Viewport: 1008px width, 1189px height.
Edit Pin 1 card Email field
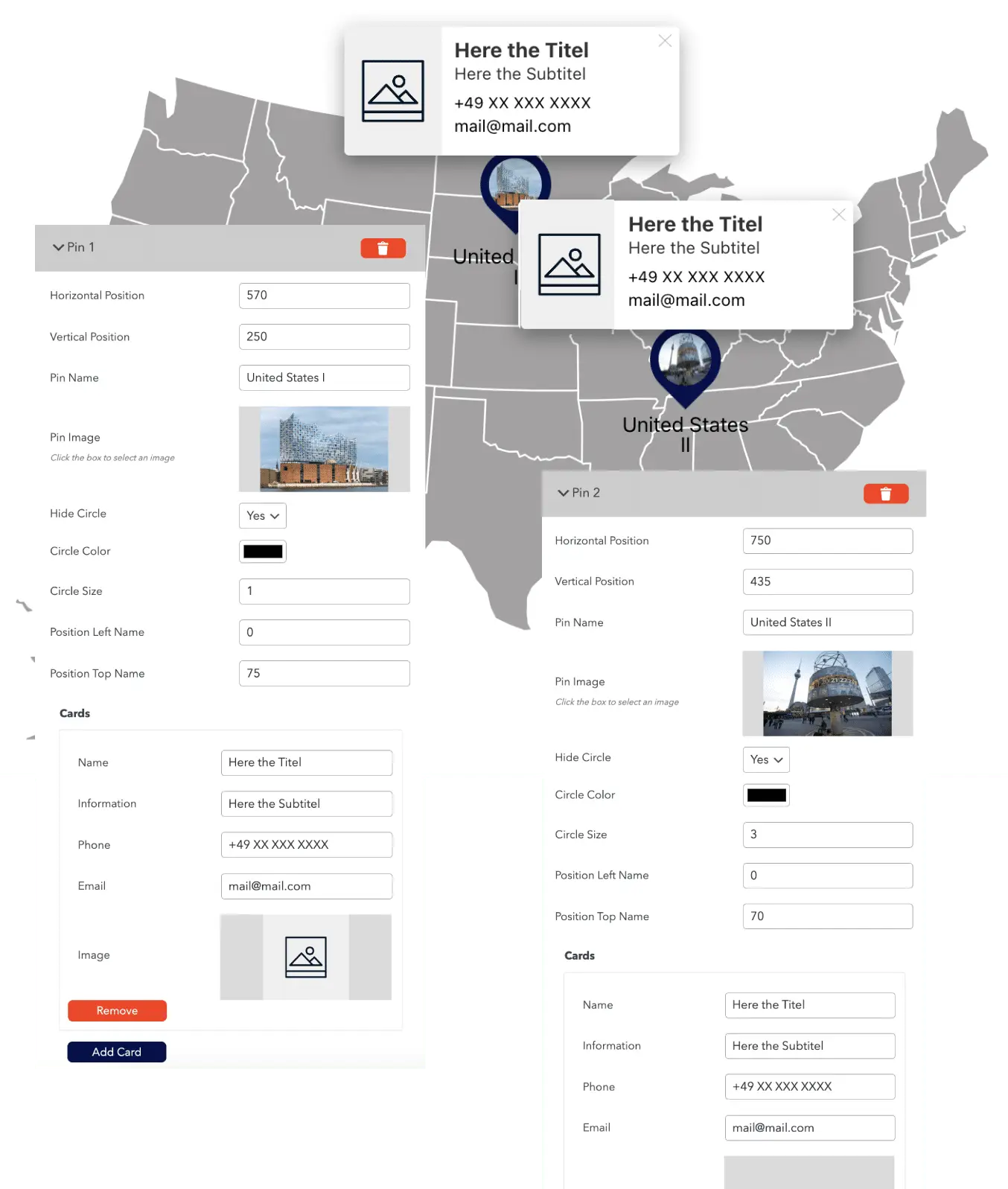(307, 886)
